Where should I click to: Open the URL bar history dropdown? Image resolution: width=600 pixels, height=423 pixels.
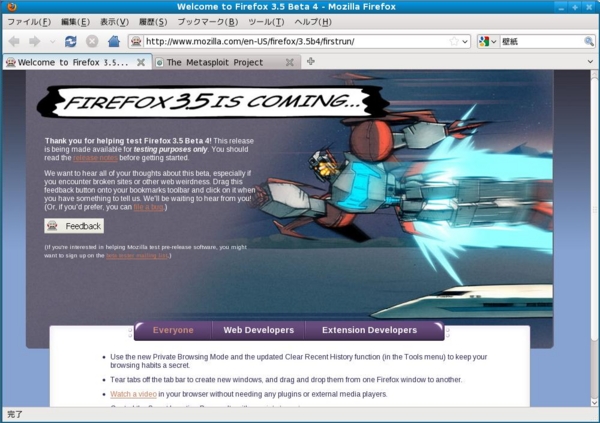click(x=465, y=42)
